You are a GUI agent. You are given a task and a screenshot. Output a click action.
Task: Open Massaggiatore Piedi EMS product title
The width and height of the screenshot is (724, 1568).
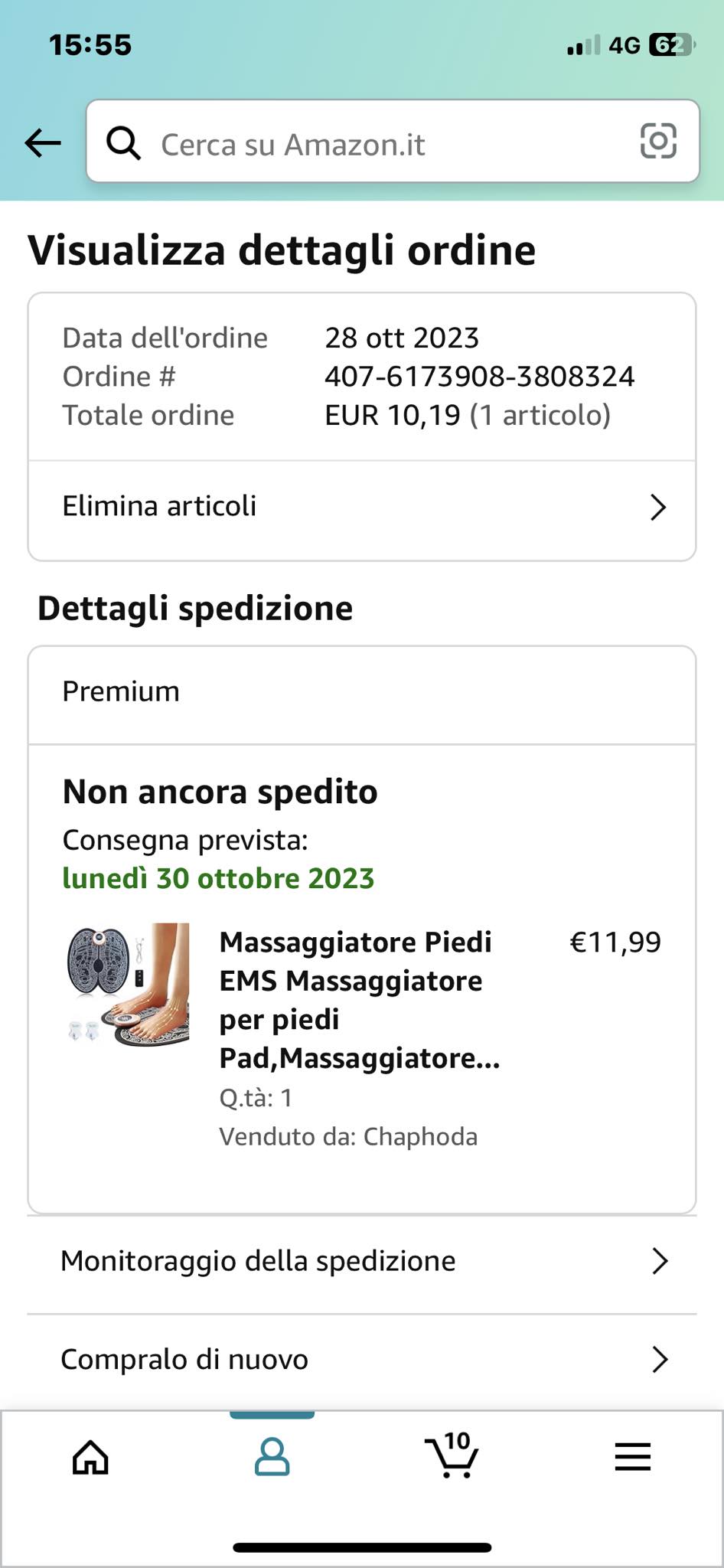(x=360, y=1000)
